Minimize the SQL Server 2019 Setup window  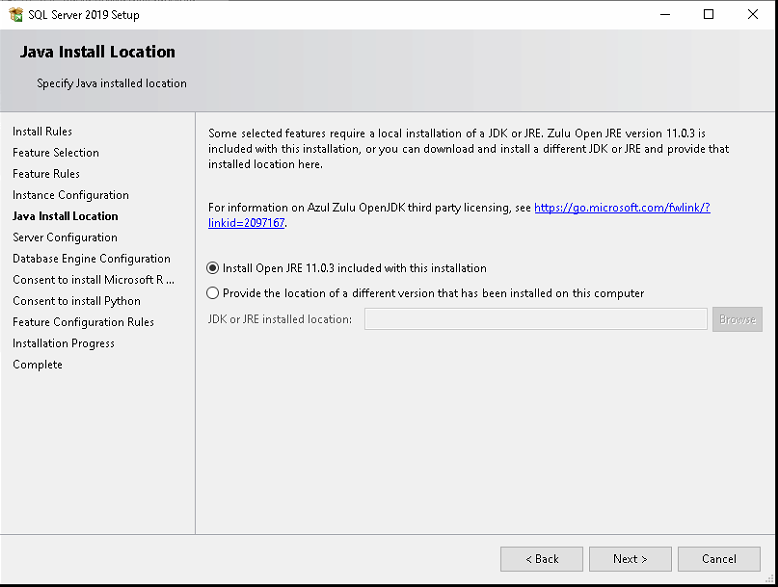(665, 14)
